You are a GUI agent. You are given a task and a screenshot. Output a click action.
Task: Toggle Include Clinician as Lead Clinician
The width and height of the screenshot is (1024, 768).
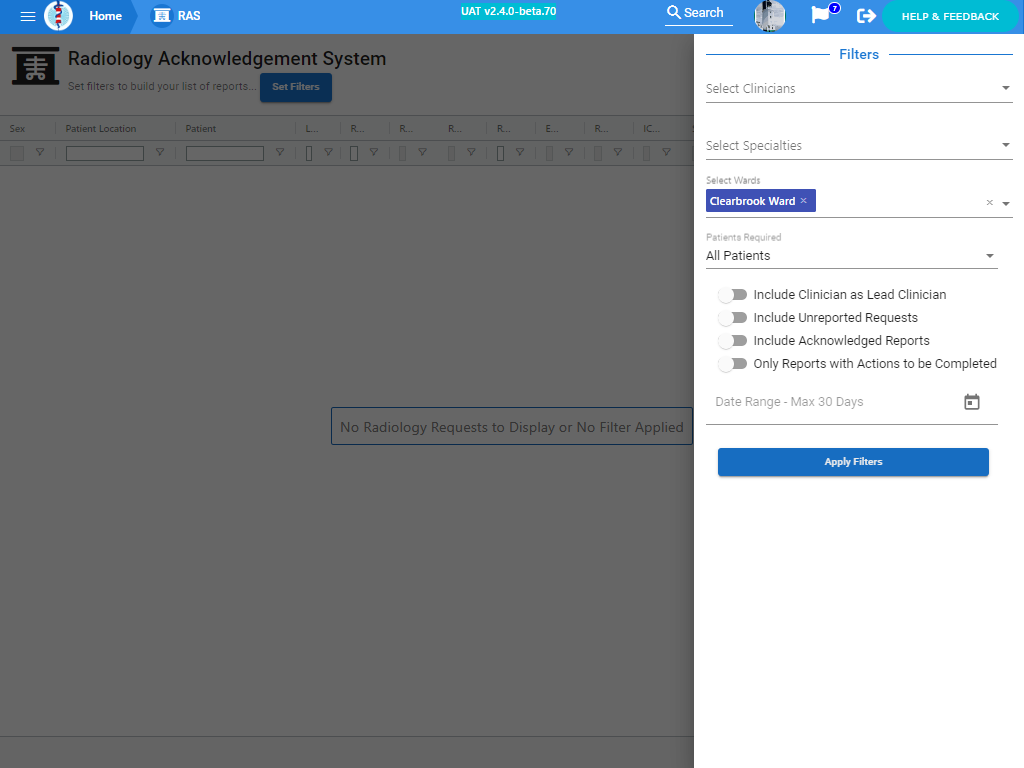click(733, 295)
